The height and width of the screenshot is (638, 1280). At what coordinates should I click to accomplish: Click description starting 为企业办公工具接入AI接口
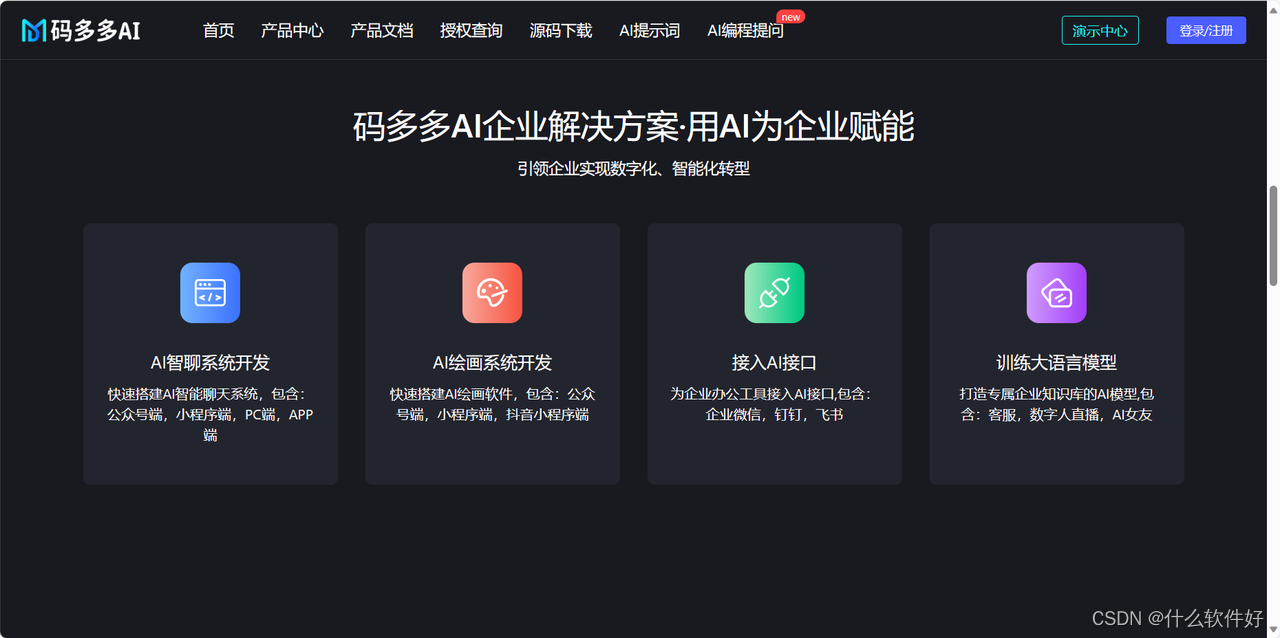click(775, 404)
